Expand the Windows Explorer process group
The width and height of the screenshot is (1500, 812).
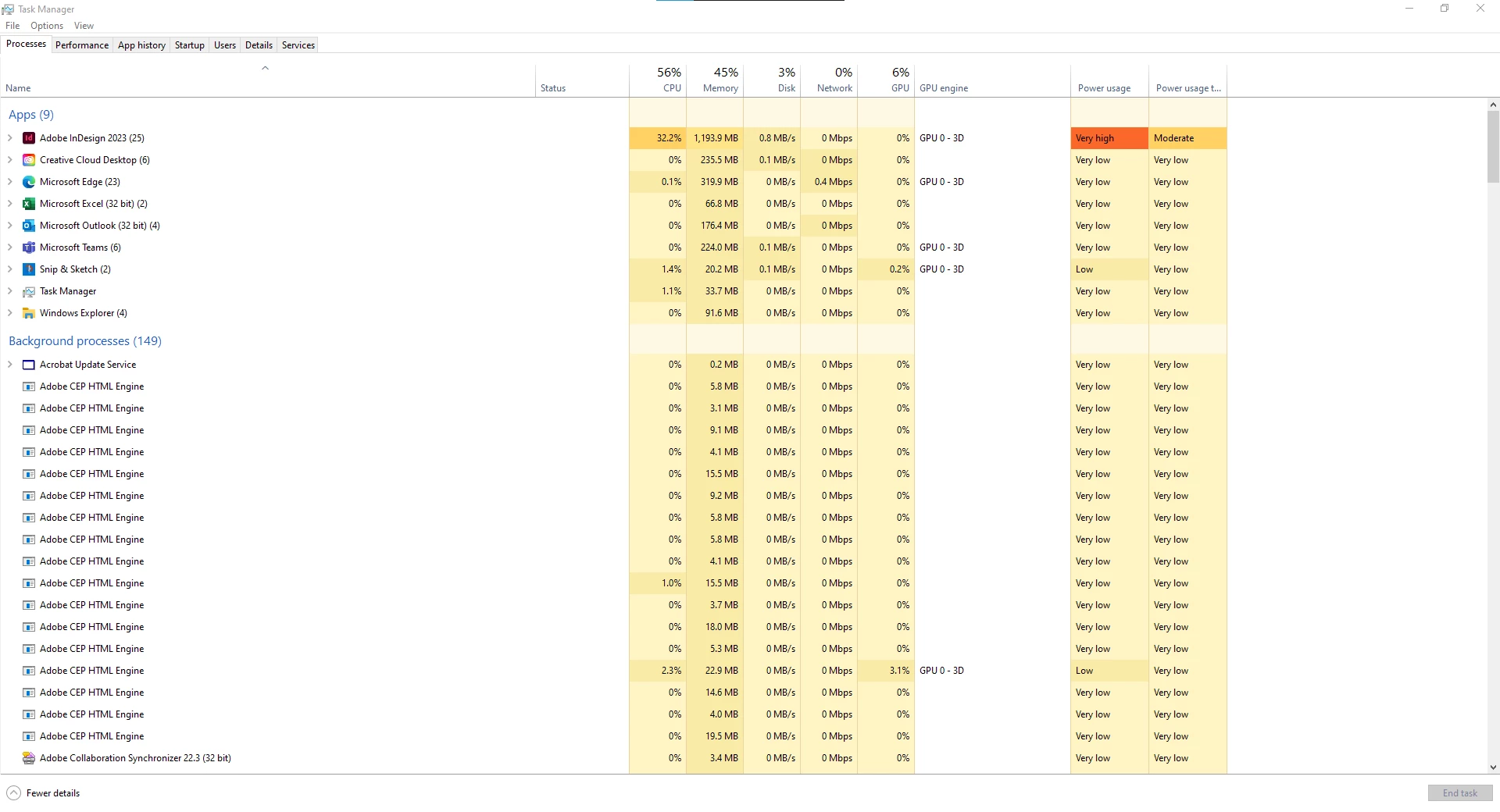pos(10,313)
